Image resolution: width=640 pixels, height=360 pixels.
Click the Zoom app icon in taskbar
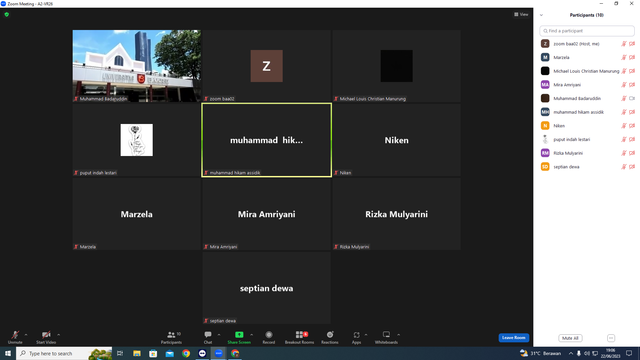(219, 353)
